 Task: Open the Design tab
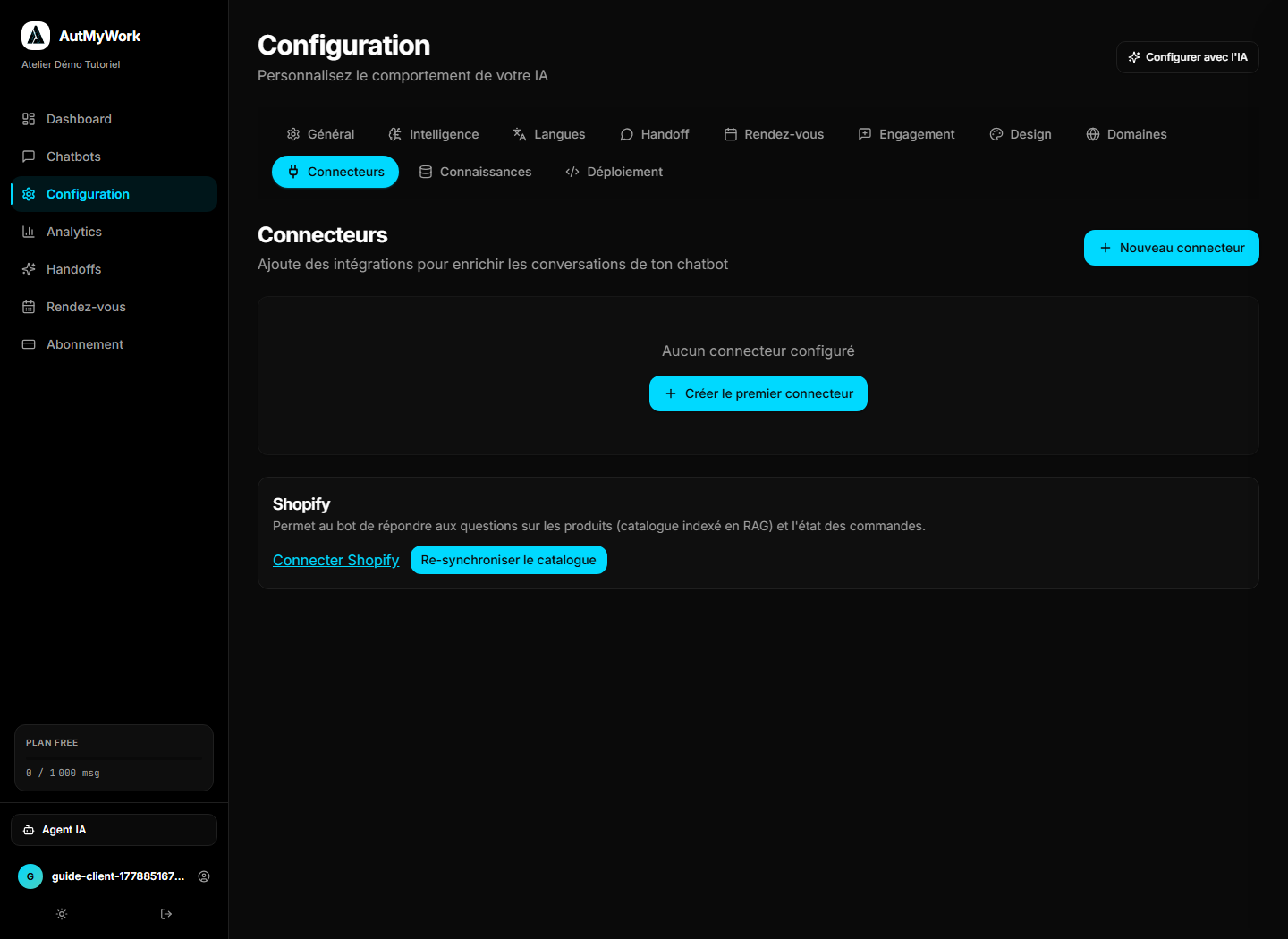[1021, 134]
